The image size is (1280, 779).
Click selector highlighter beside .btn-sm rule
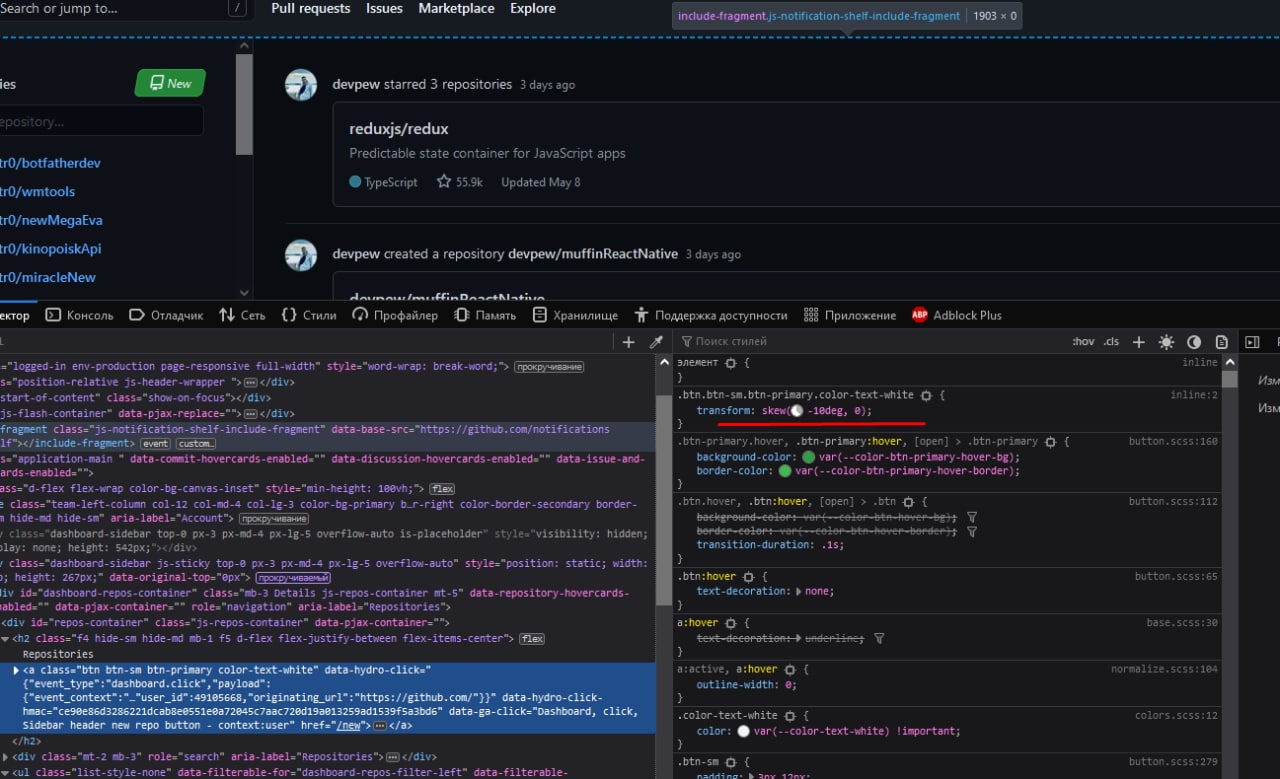point(730,762)
